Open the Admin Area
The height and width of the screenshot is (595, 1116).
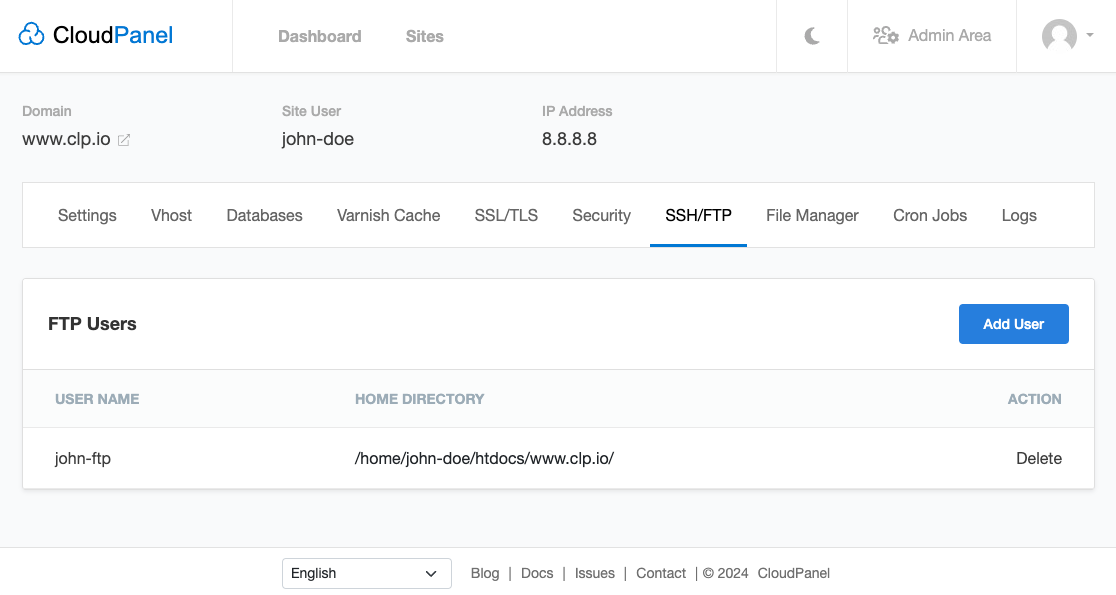pos(932,36)
